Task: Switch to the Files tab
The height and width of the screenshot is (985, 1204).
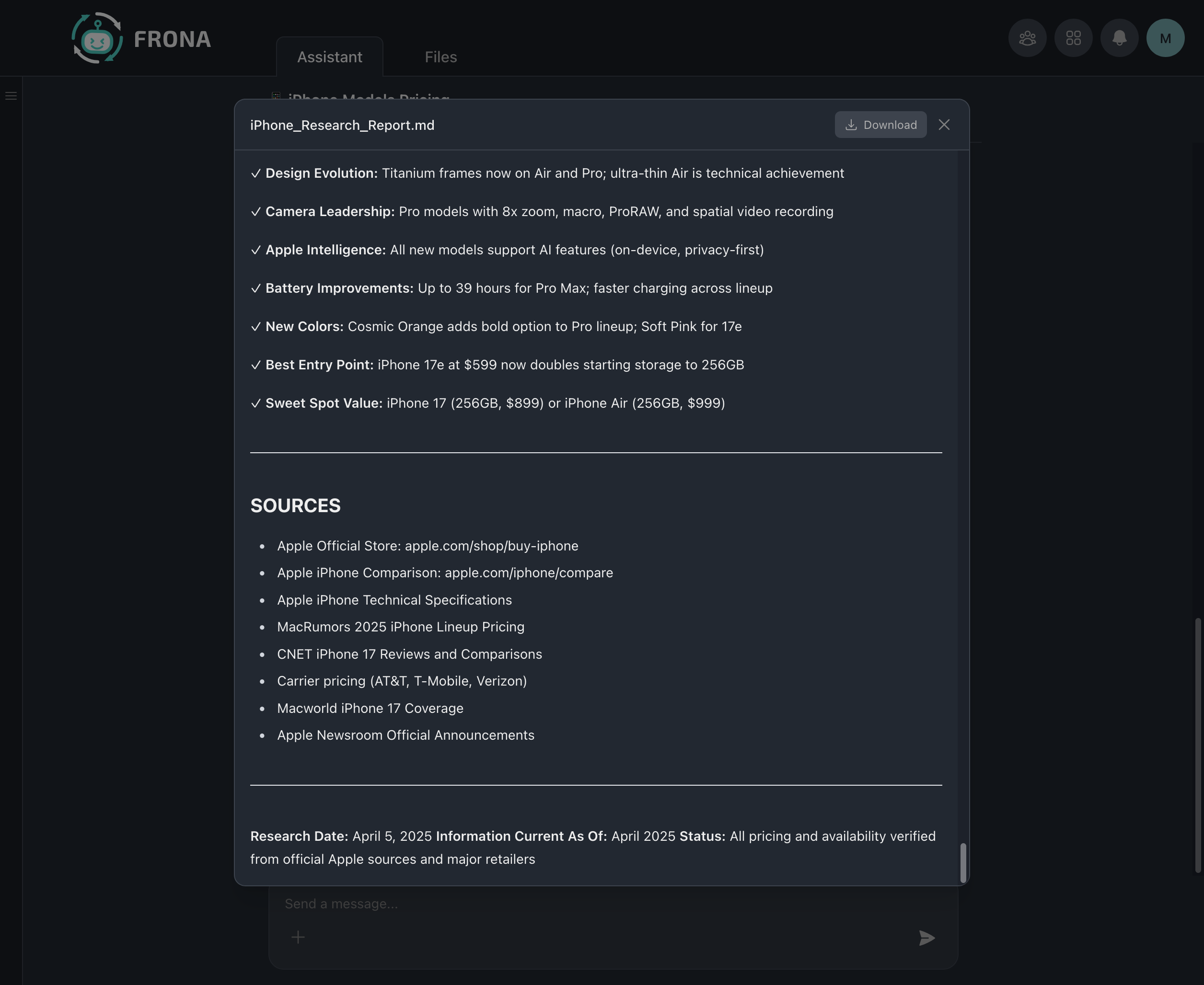Action: (x=440, y=57)
